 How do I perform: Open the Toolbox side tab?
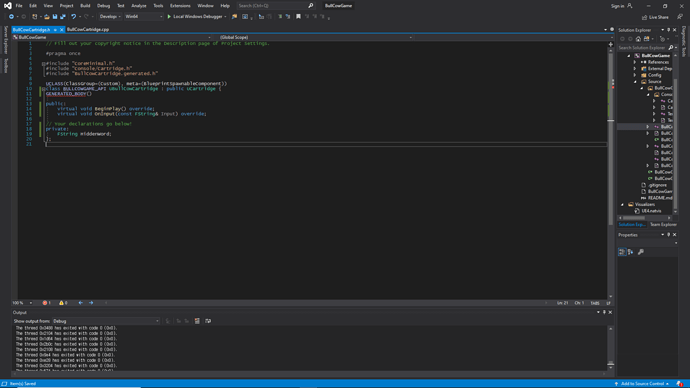click(6, 66)
